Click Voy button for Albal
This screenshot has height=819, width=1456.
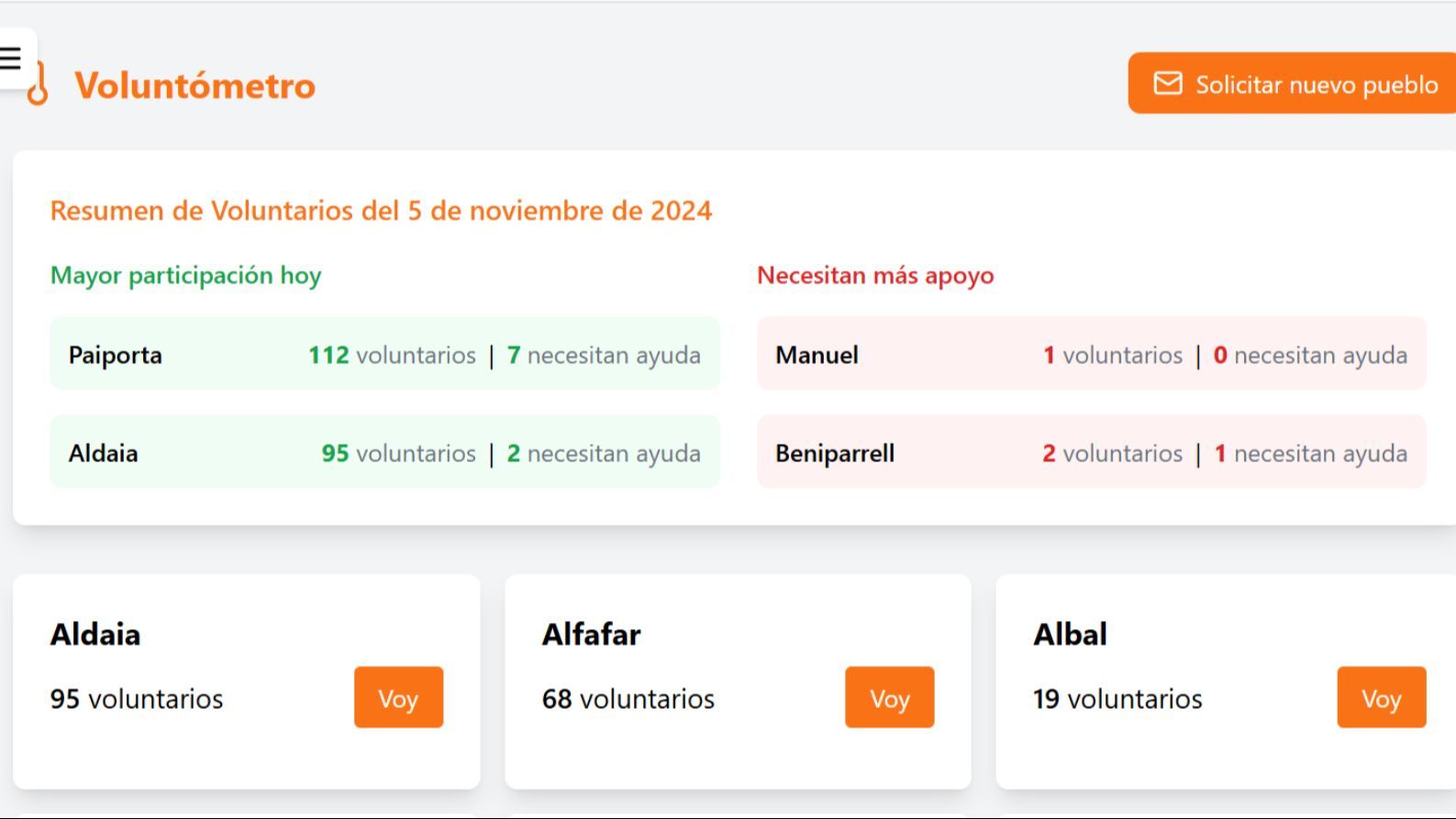1380,698
